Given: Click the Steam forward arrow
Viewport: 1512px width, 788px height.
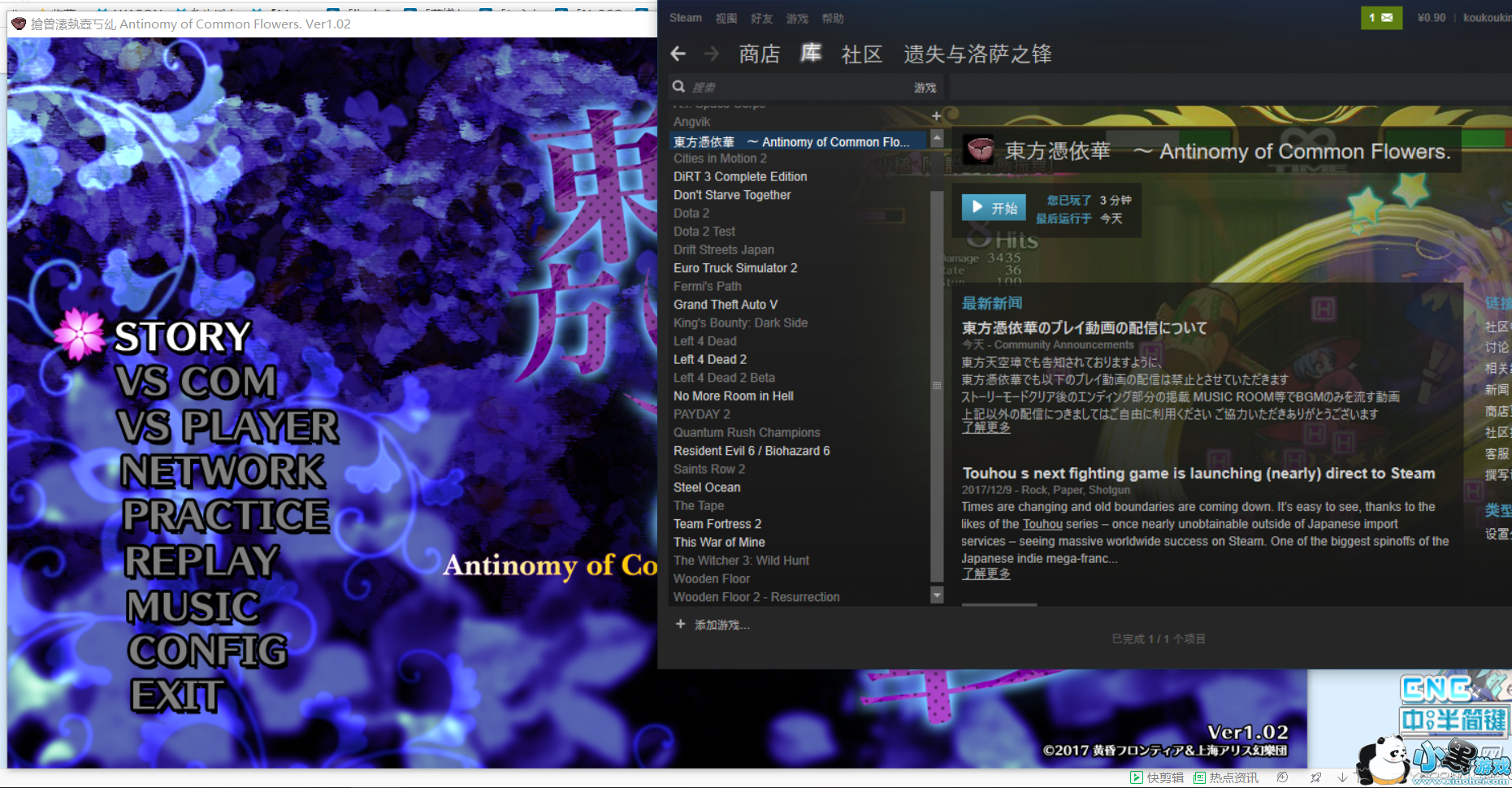Looking at the screenshot, I should tap(711, 54).
